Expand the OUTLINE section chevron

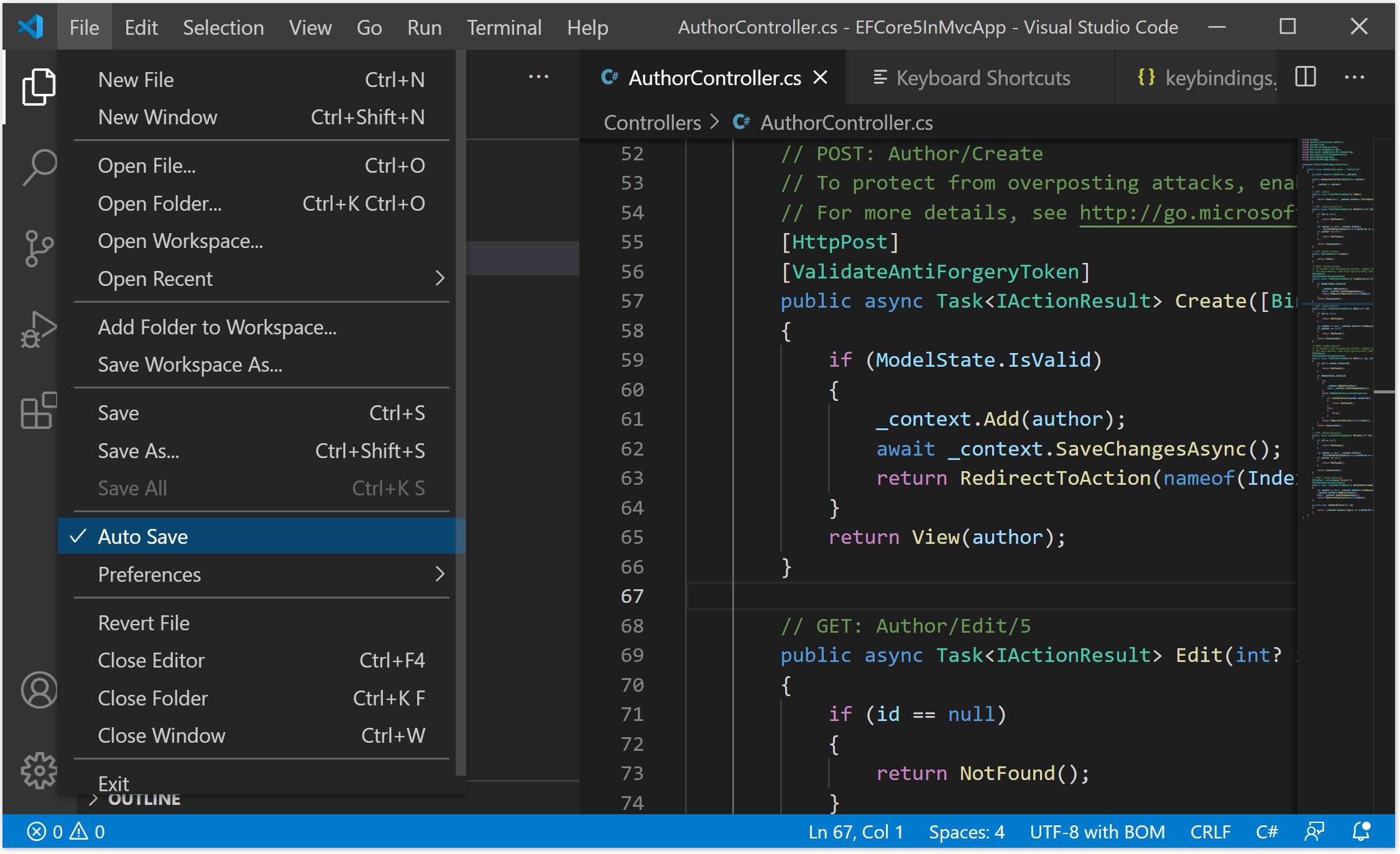[94, 799]
